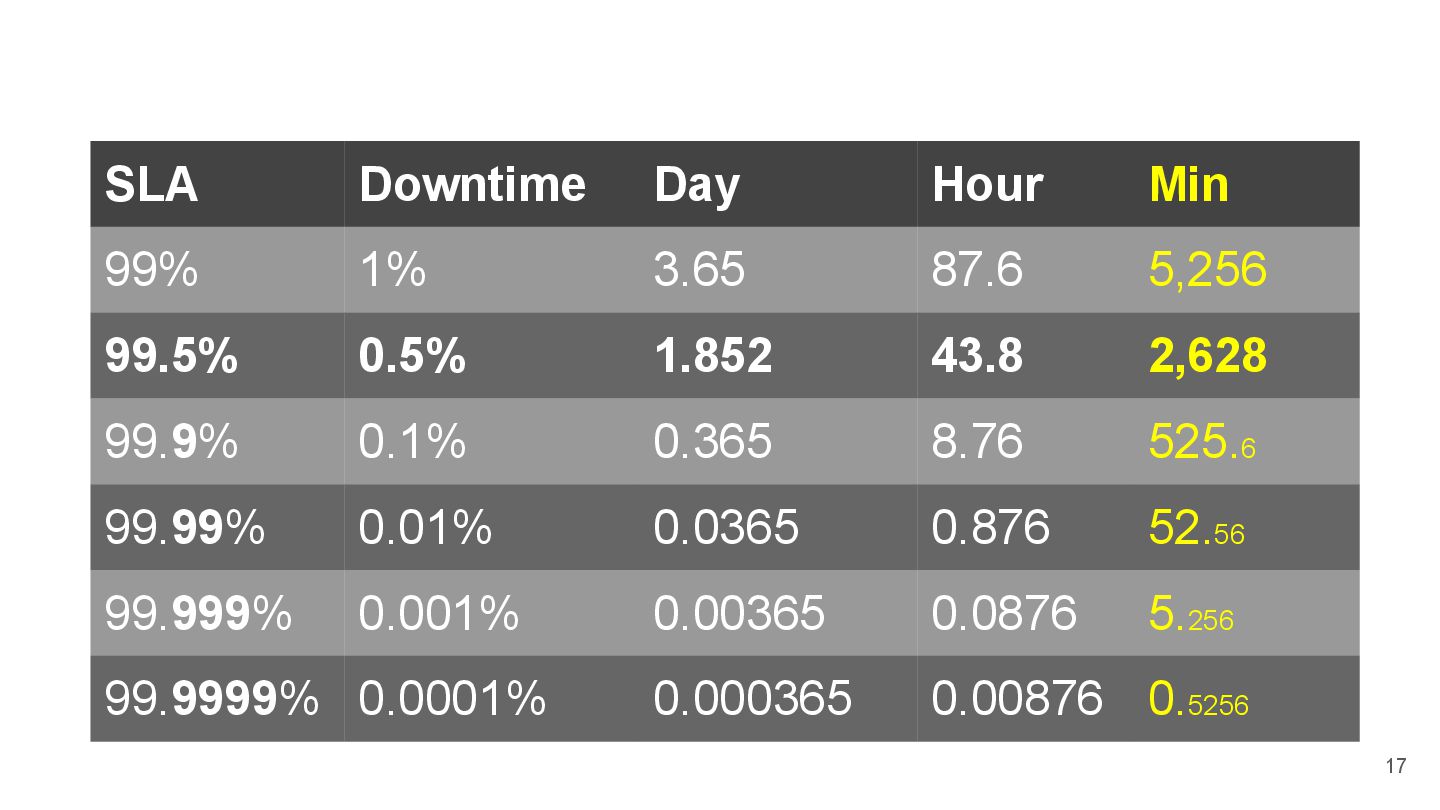Screen dimensions: 1440x810
Task: Click the 1.852 day value
Action: [713, 356]
